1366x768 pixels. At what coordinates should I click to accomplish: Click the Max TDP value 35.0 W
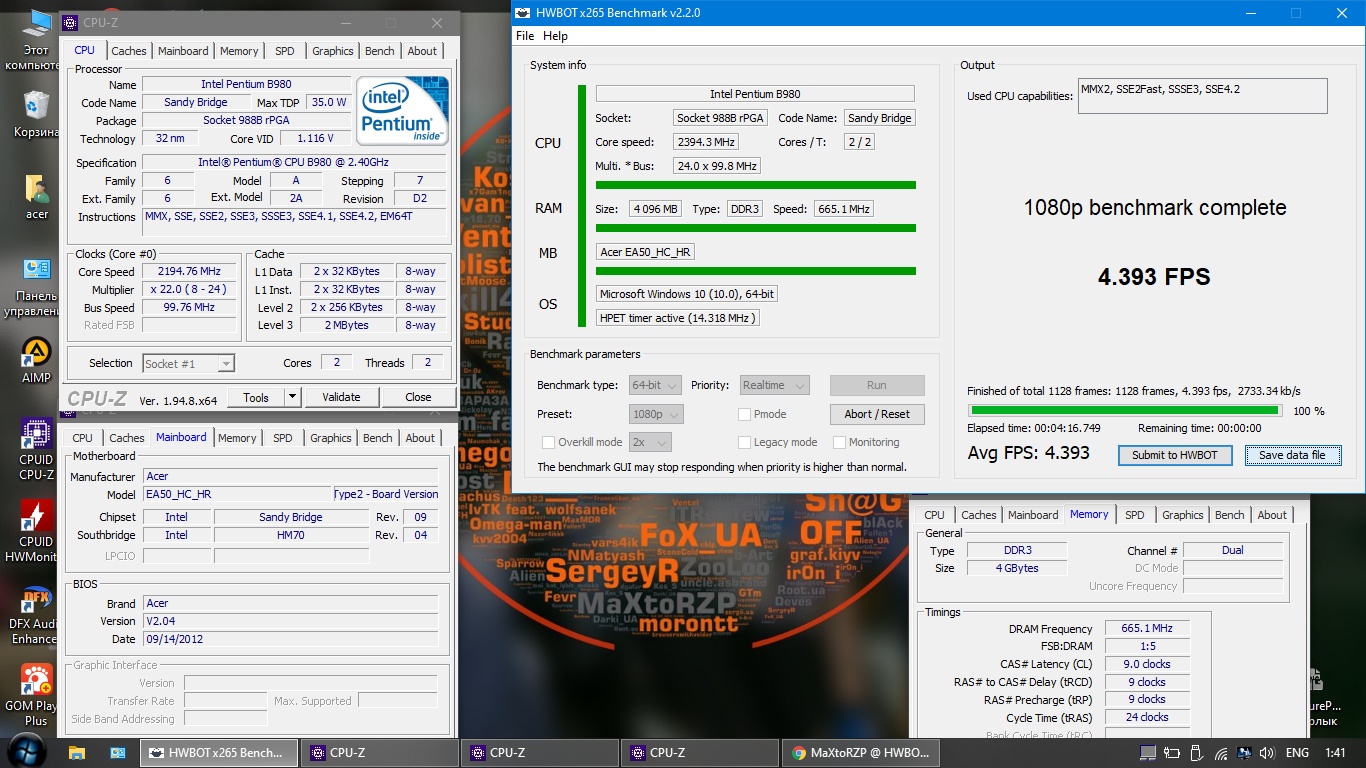[x=329, y=103]
